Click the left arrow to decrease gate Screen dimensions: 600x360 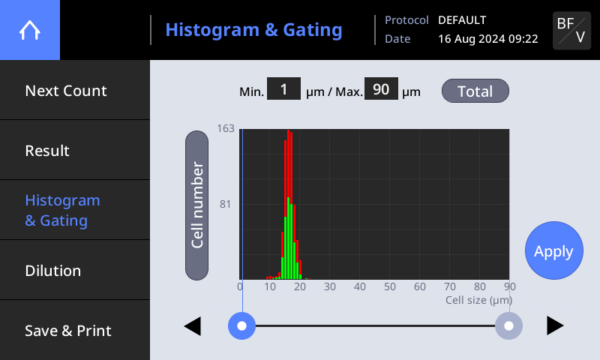point(192,326)
